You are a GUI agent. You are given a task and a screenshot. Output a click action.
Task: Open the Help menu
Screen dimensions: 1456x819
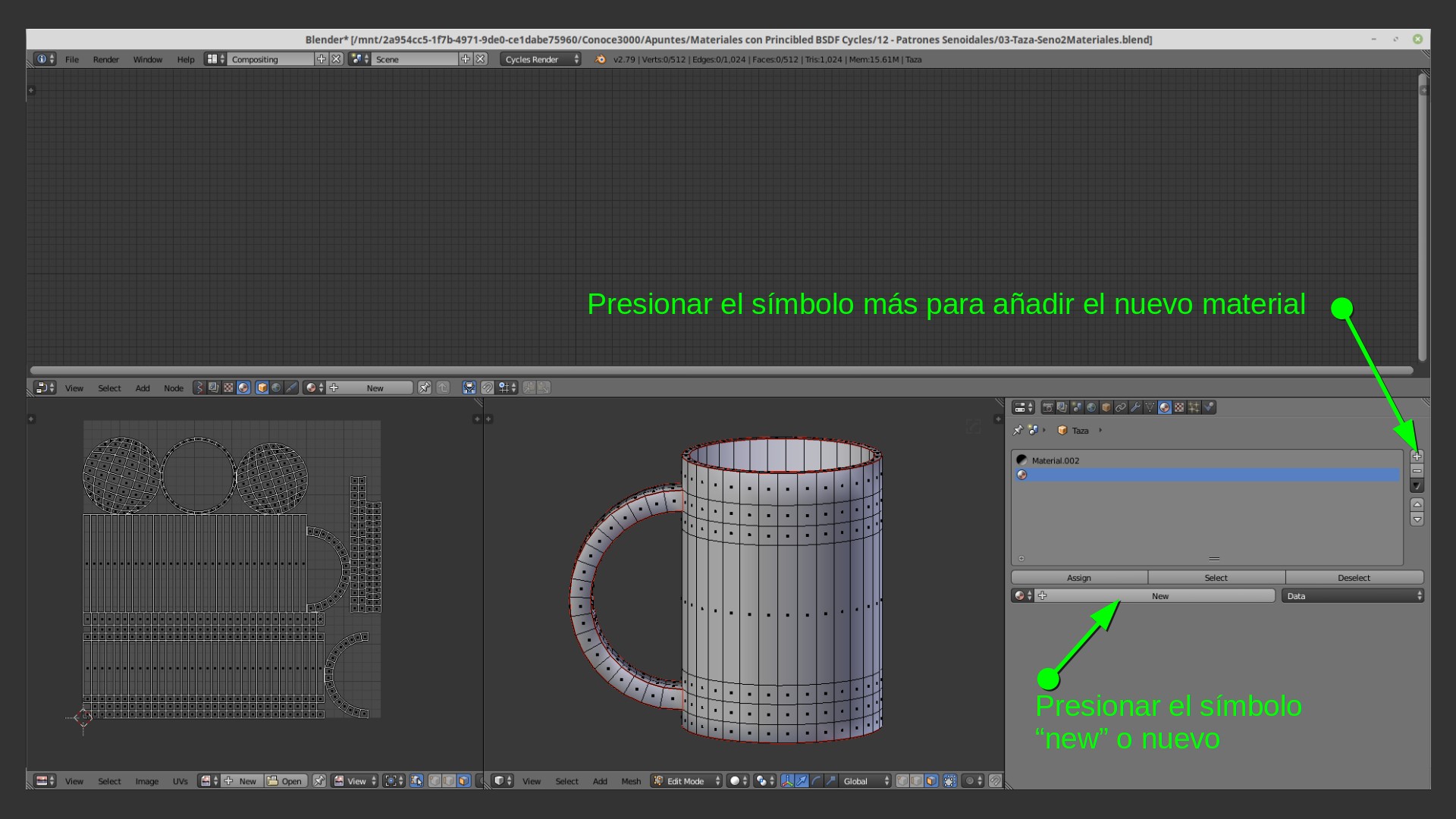click(x=186, y=59)
